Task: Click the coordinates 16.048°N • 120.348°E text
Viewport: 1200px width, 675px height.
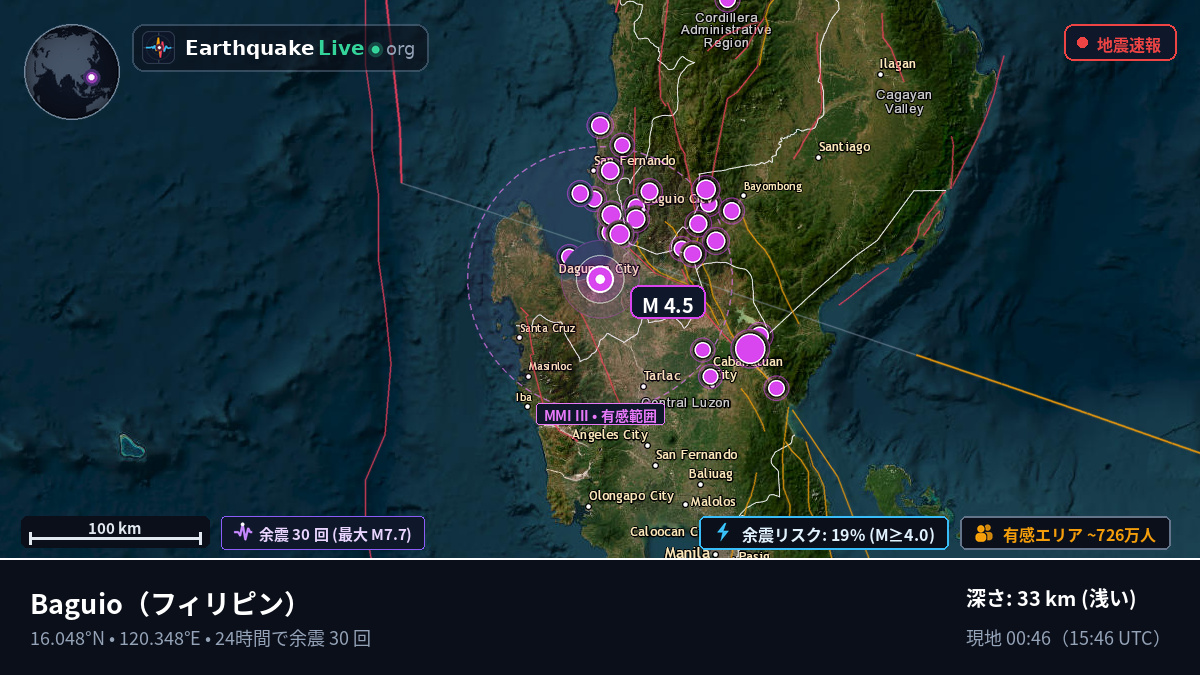Action: pyautogui.click(x=115, y=638)
